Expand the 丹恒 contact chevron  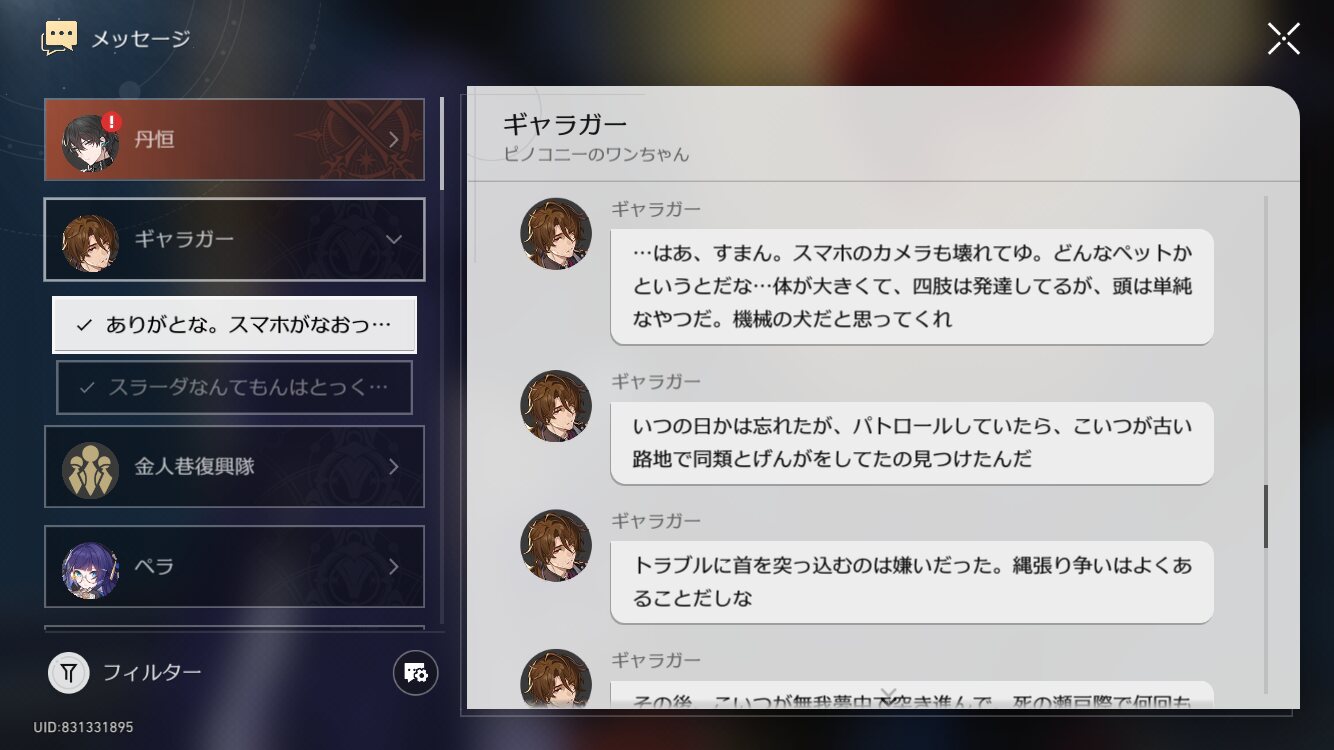394,140
